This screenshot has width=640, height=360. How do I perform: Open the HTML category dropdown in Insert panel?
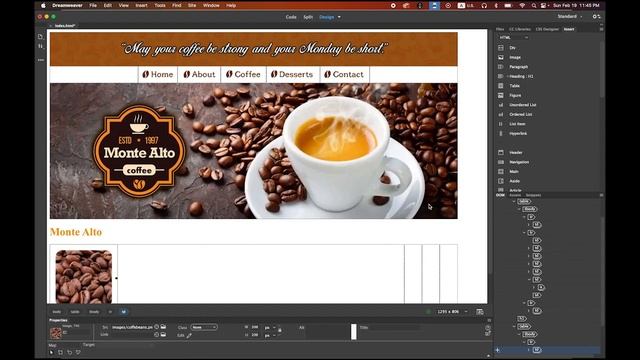point(513,38)
